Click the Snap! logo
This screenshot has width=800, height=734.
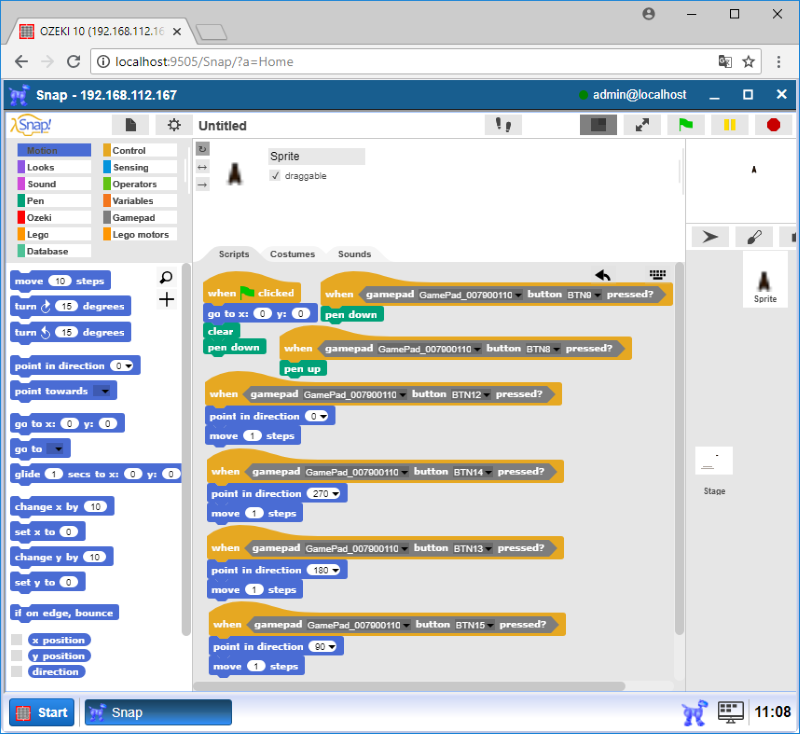point(32,124)
